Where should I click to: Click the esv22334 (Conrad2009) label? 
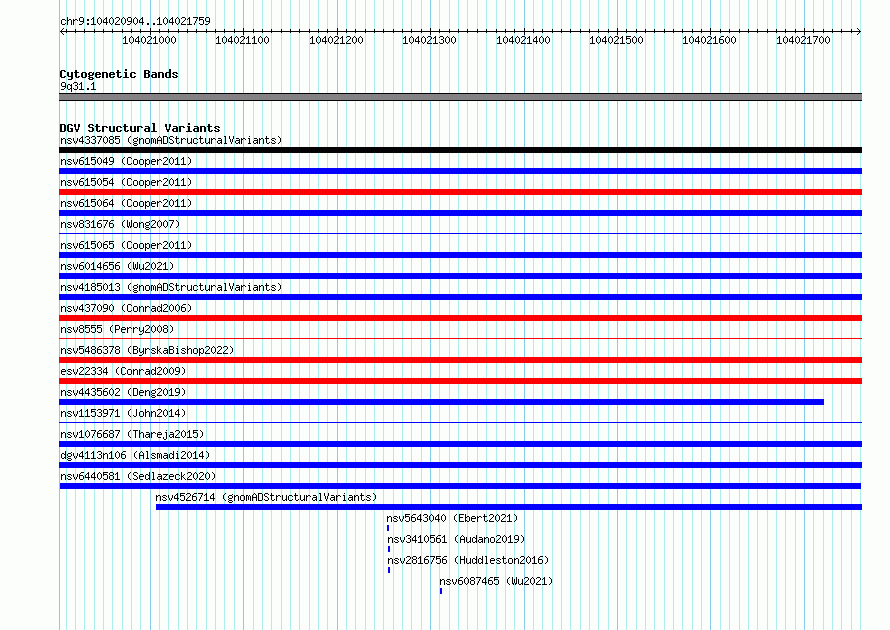(123, 371)
